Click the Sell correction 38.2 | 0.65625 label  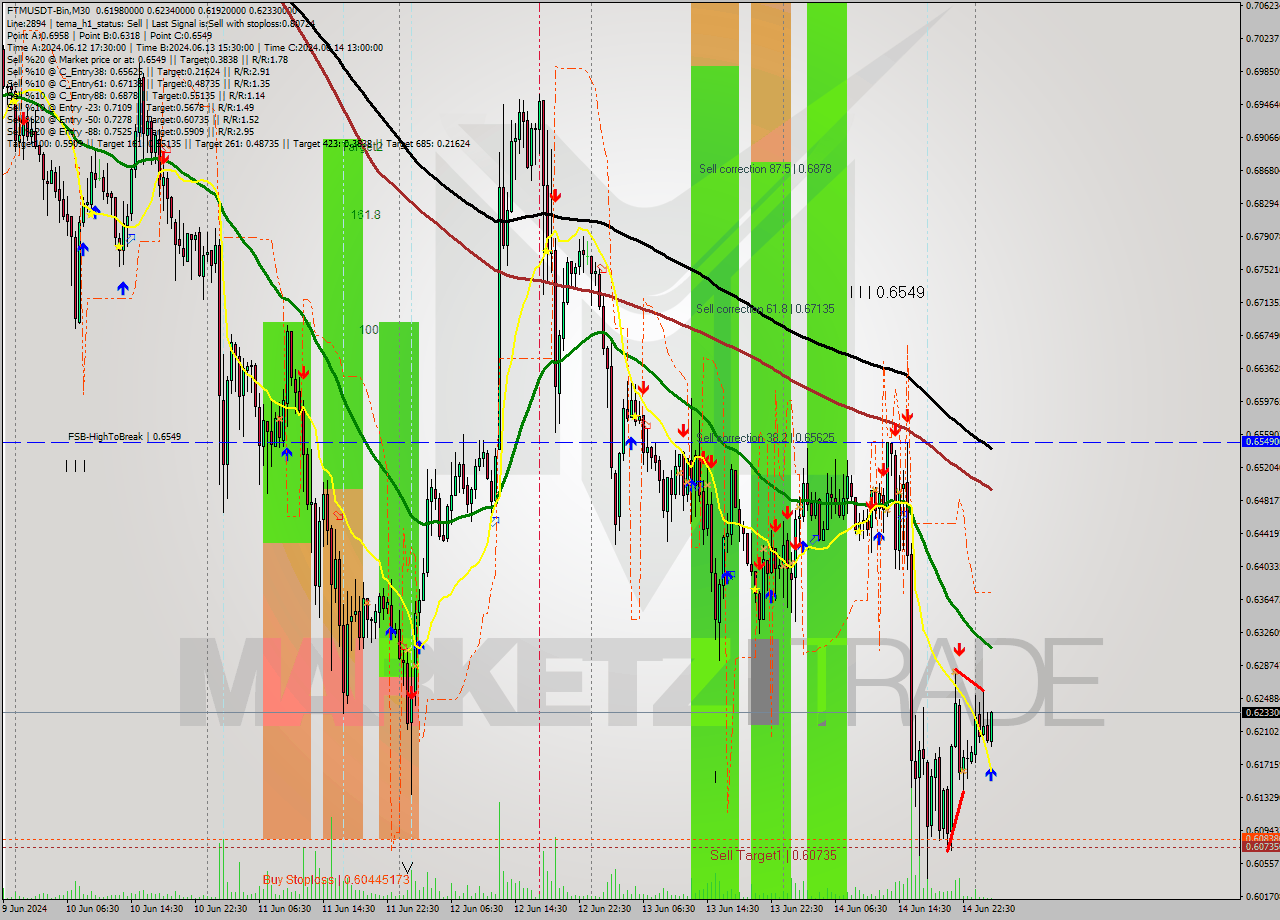(765, 438)
